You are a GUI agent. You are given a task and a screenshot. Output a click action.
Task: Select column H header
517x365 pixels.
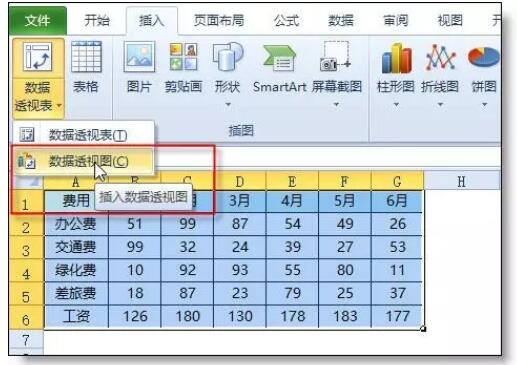click(462, 181)
